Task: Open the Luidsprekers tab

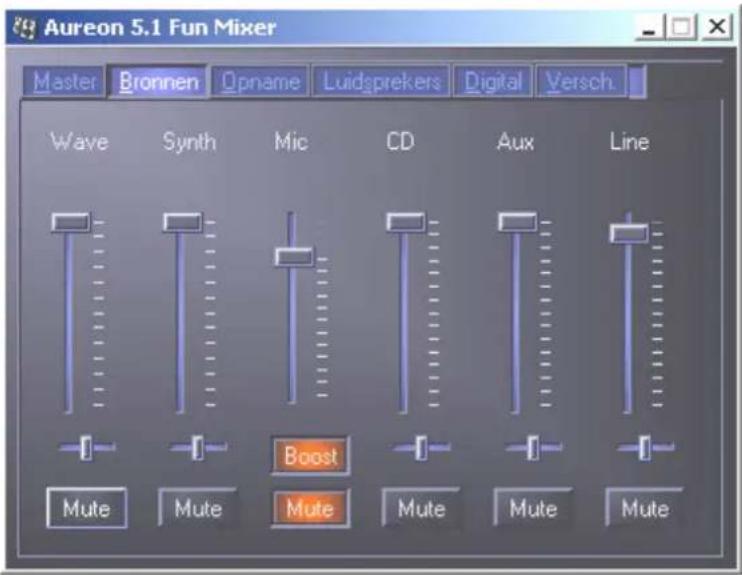Action: click(380, 82)
